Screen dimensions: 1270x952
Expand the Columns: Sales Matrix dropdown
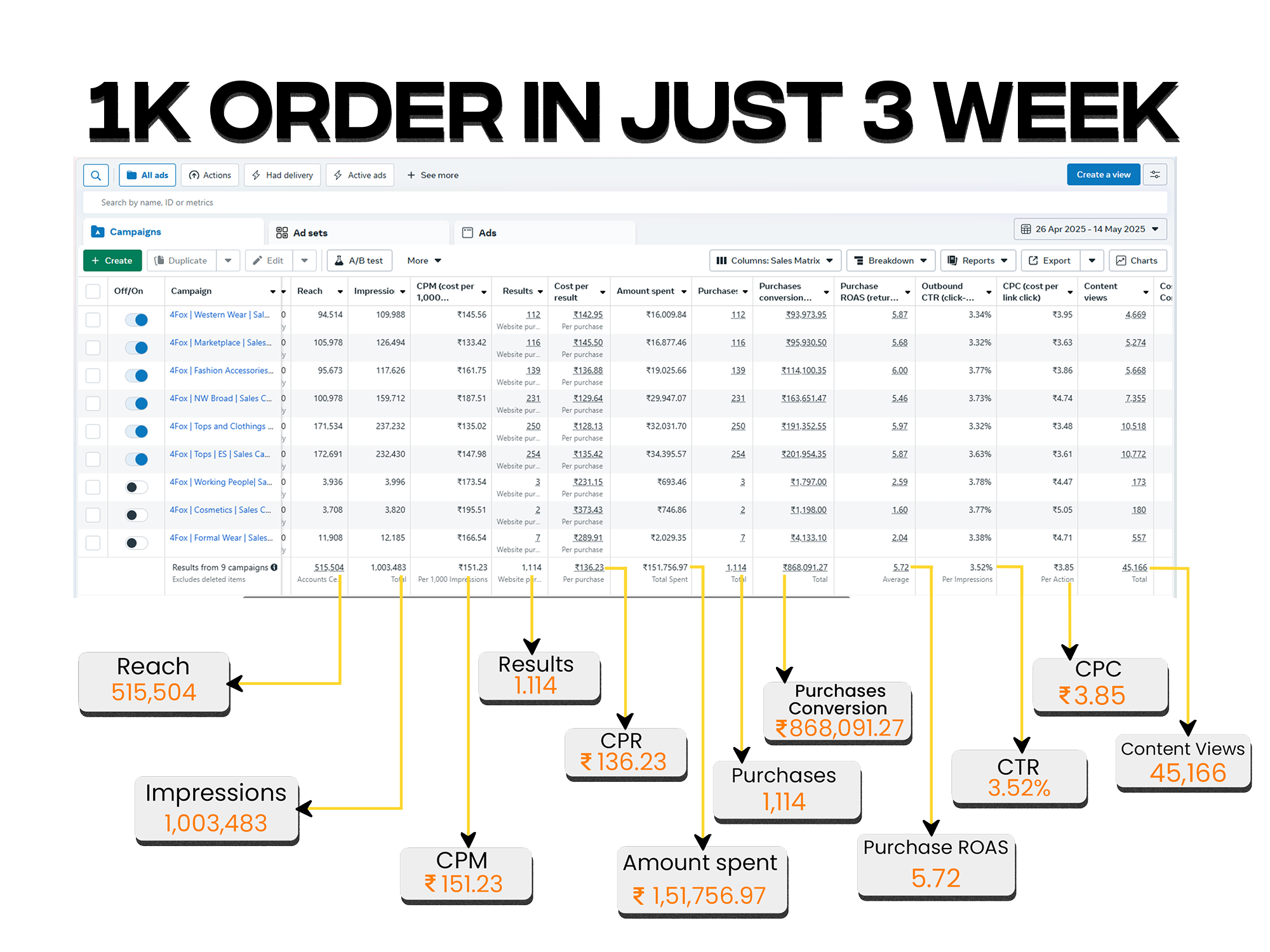tap(775, 261)
